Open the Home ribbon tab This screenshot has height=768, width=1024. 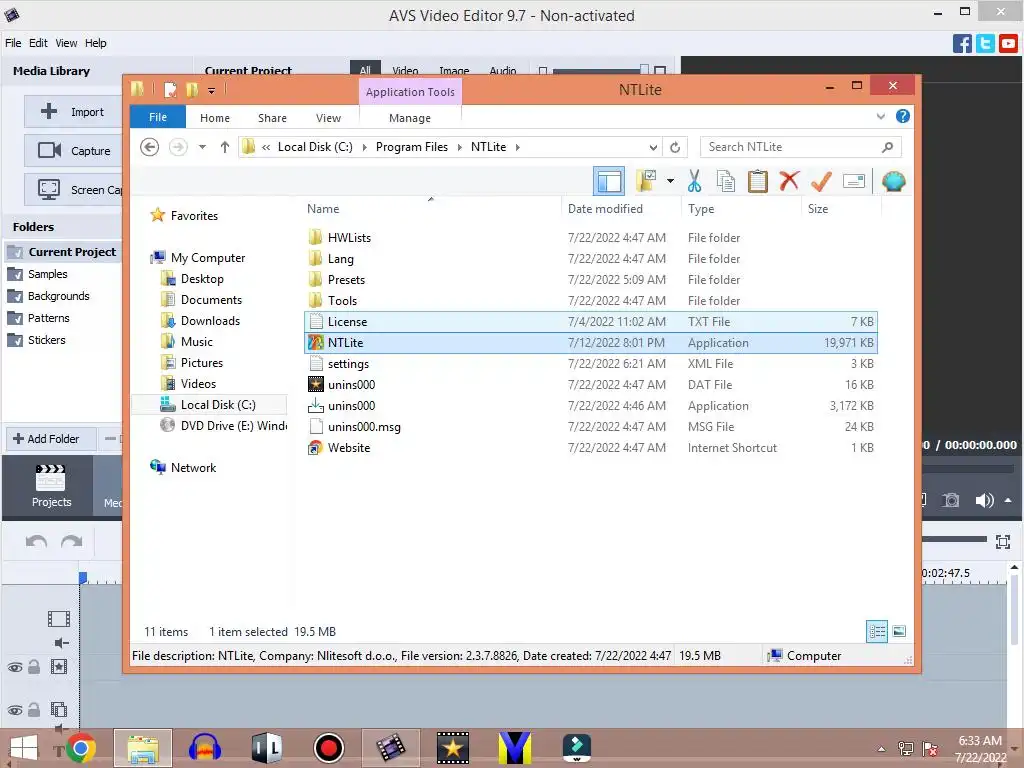pyautogui.click(x=215, y=118)
